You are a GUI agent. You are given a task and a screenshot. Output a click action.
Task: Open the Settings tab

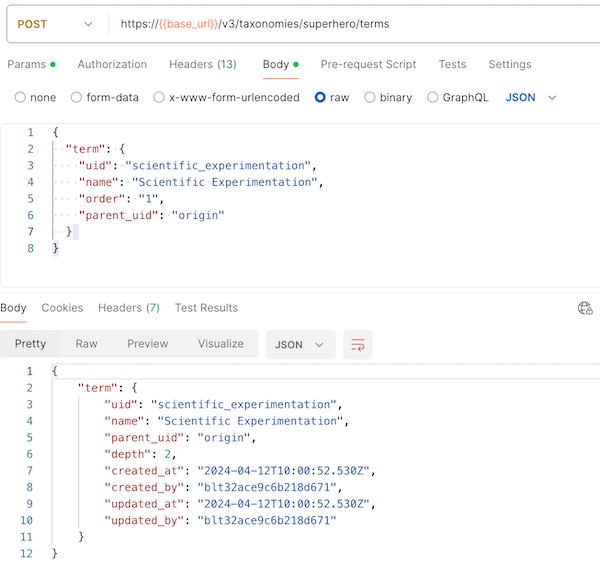510,64
